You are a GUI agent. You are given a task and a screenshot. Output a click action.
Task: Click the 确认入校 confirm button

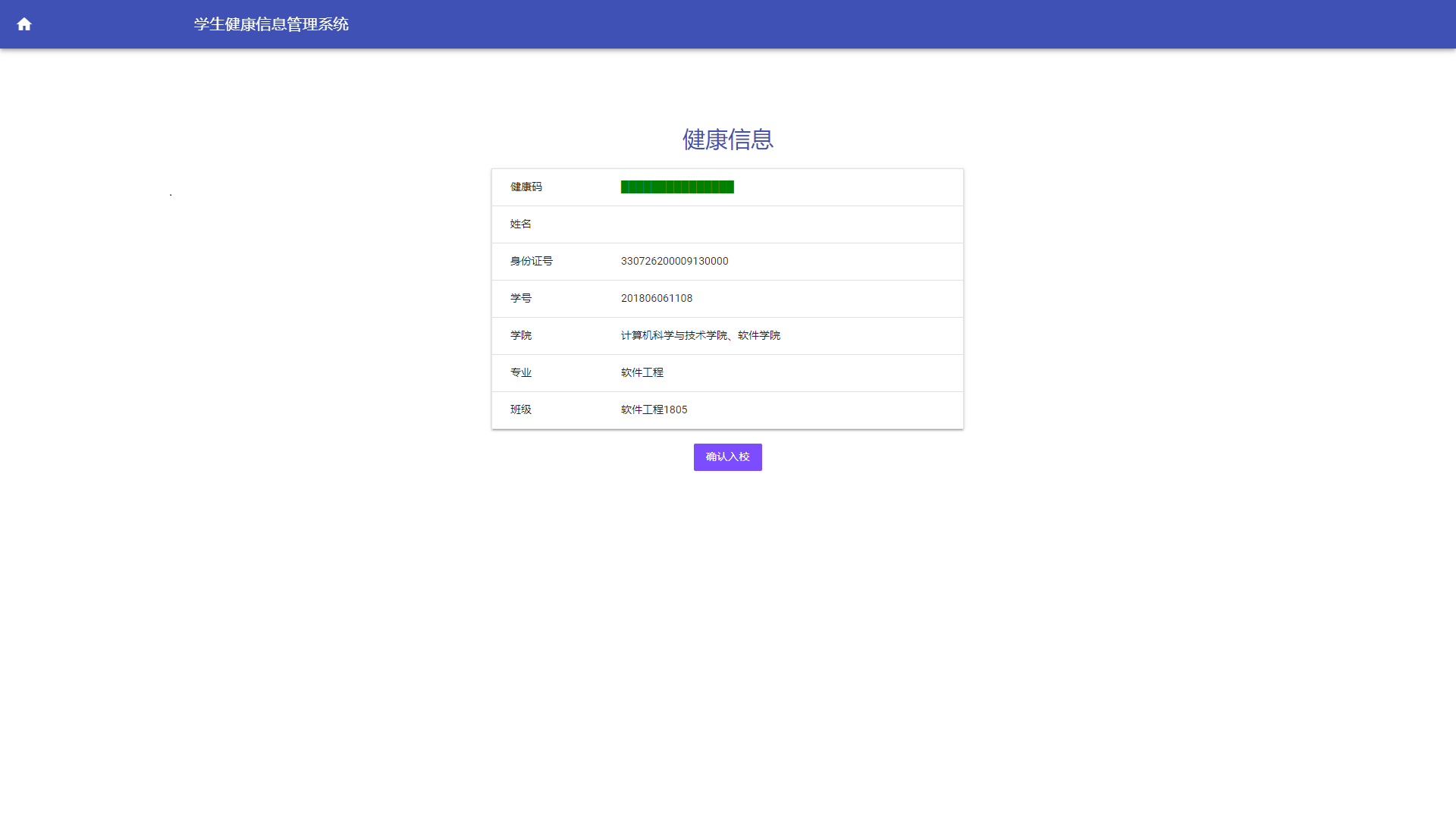[727, 457]
